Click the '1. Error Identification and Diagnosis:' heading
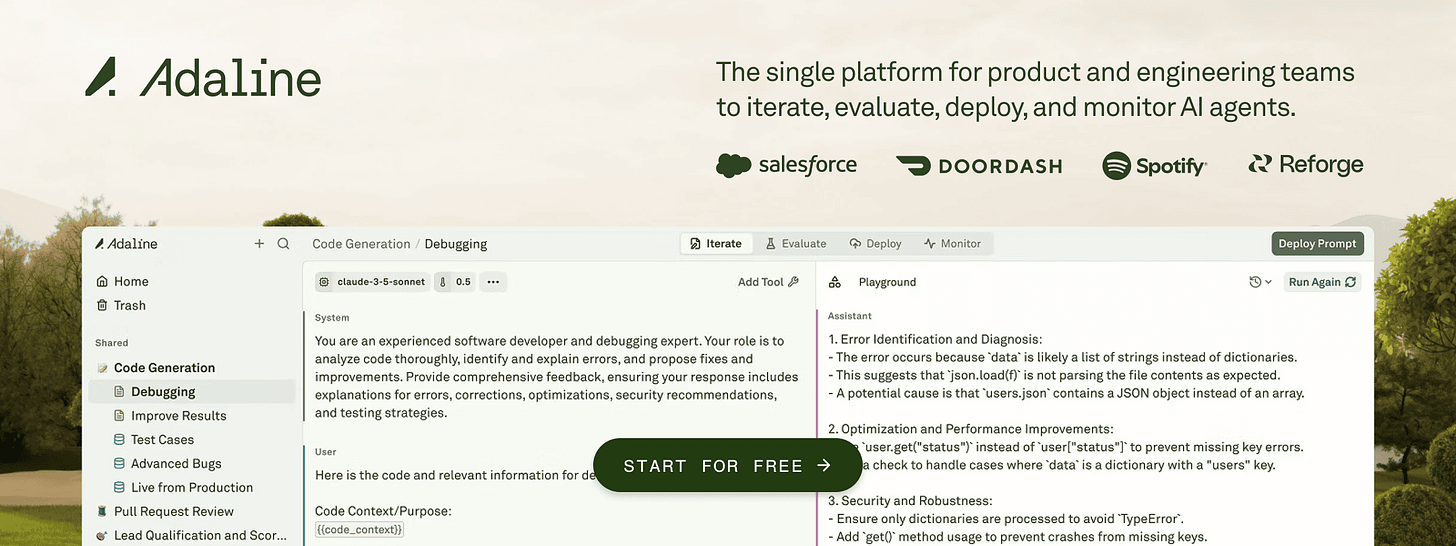Viewport: 1456px width, 546px height. coord(935,339)
